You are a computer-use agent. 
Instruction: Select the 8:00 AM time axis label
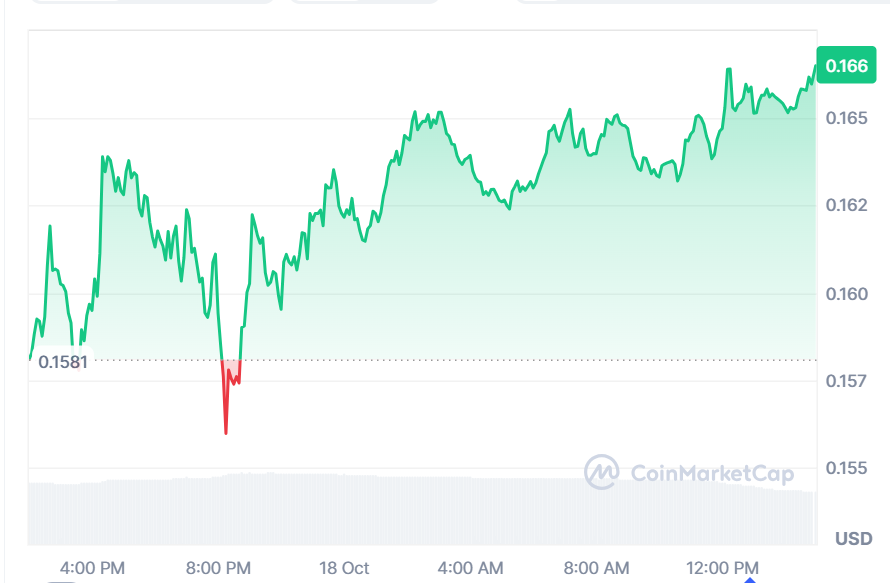click(596, 568)
